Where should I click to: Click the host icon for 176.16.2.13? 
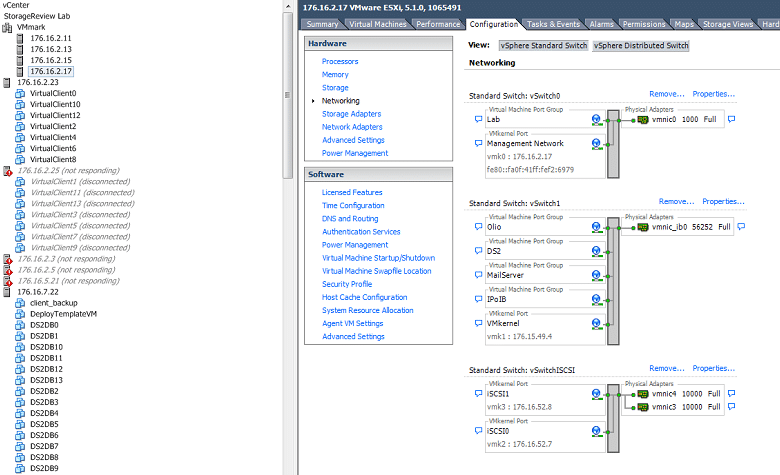click(x=20, y=49)
